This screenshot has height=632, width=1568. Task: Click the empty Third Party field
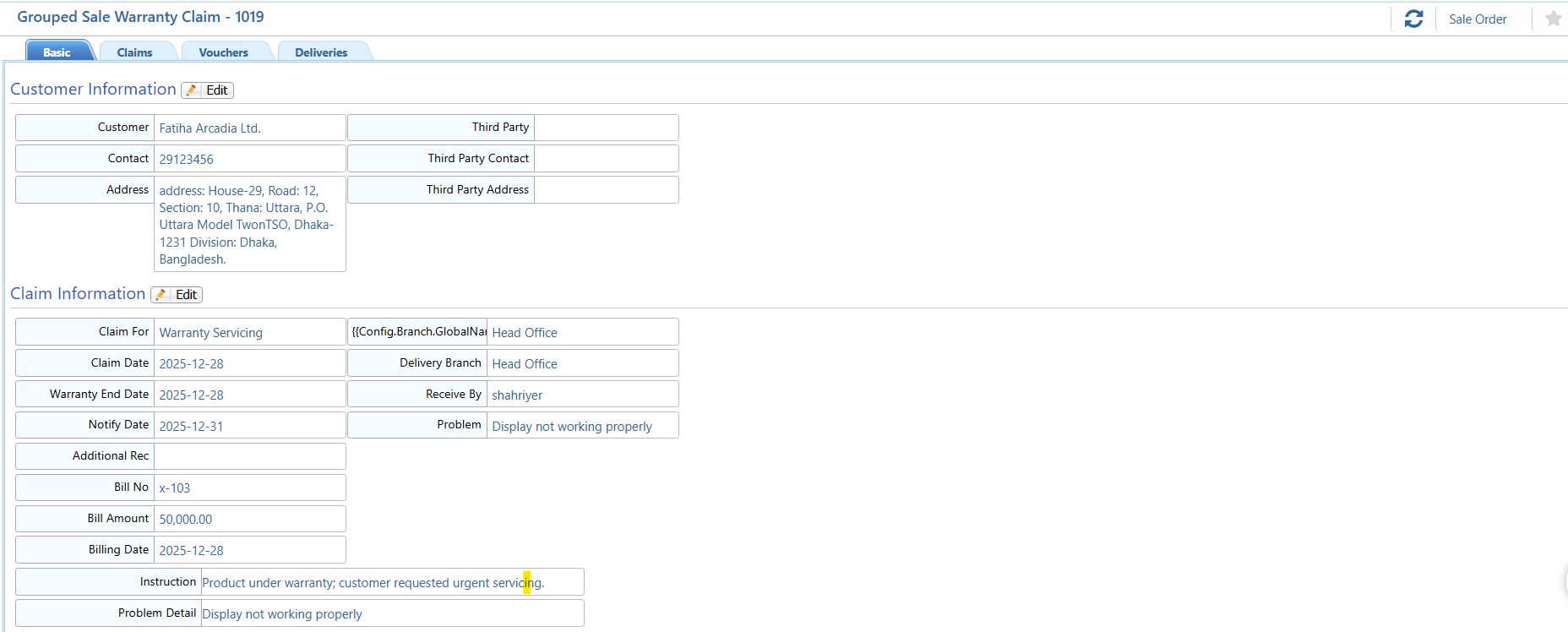coord(606,128)
